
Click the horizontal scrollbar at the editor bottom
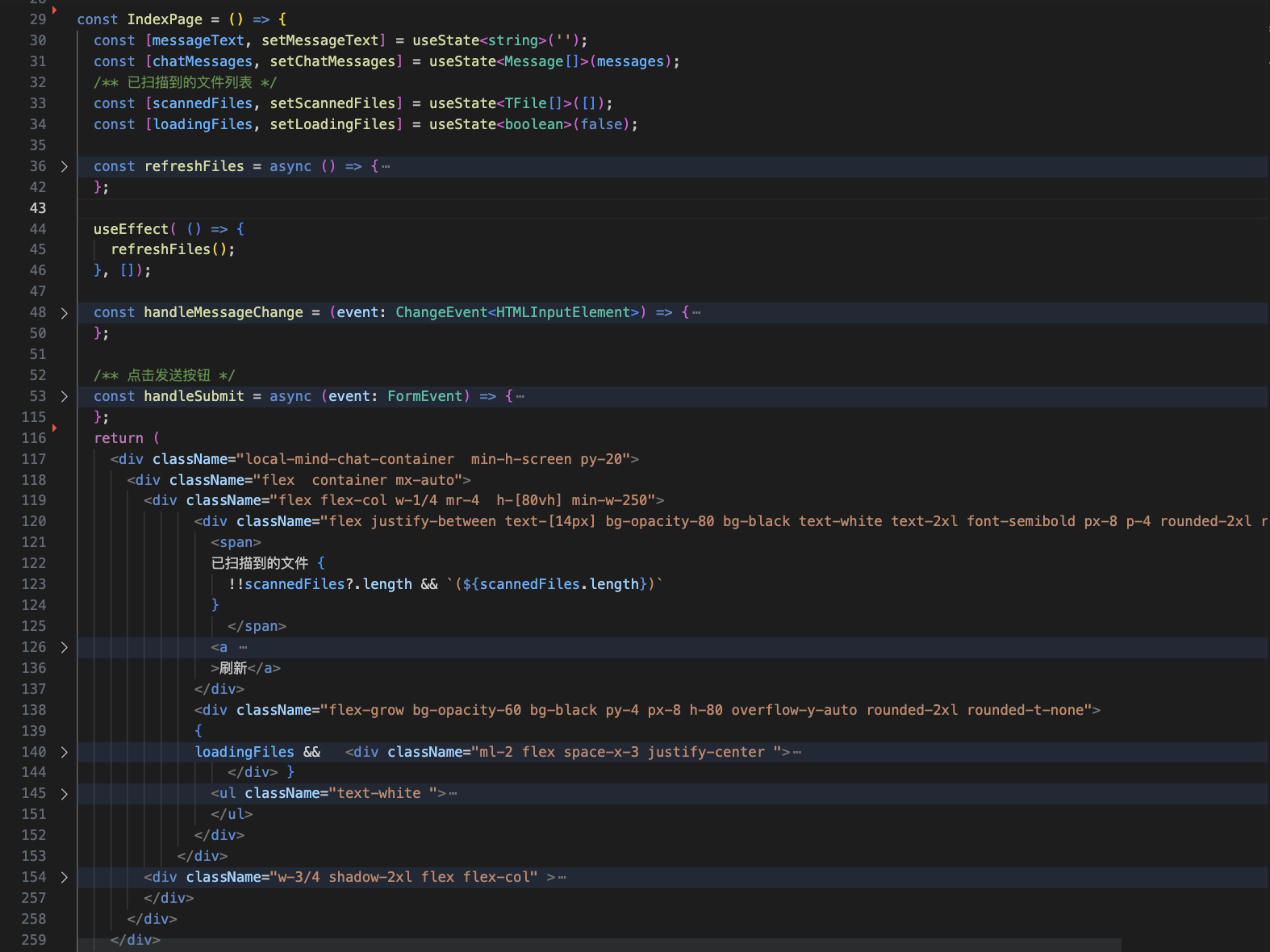597,945
